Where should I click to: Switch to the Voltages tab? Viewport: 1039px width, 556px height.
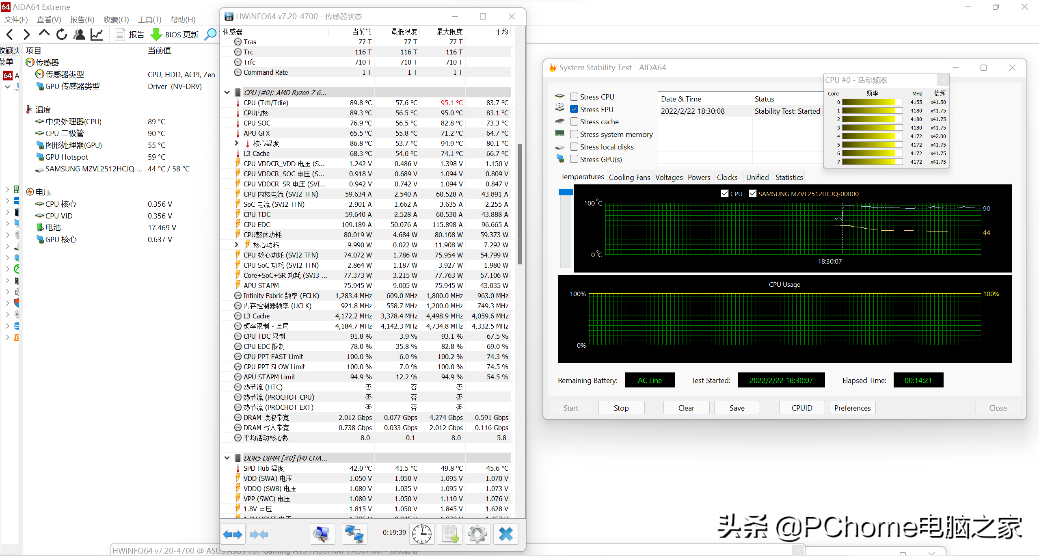(669, 177)
